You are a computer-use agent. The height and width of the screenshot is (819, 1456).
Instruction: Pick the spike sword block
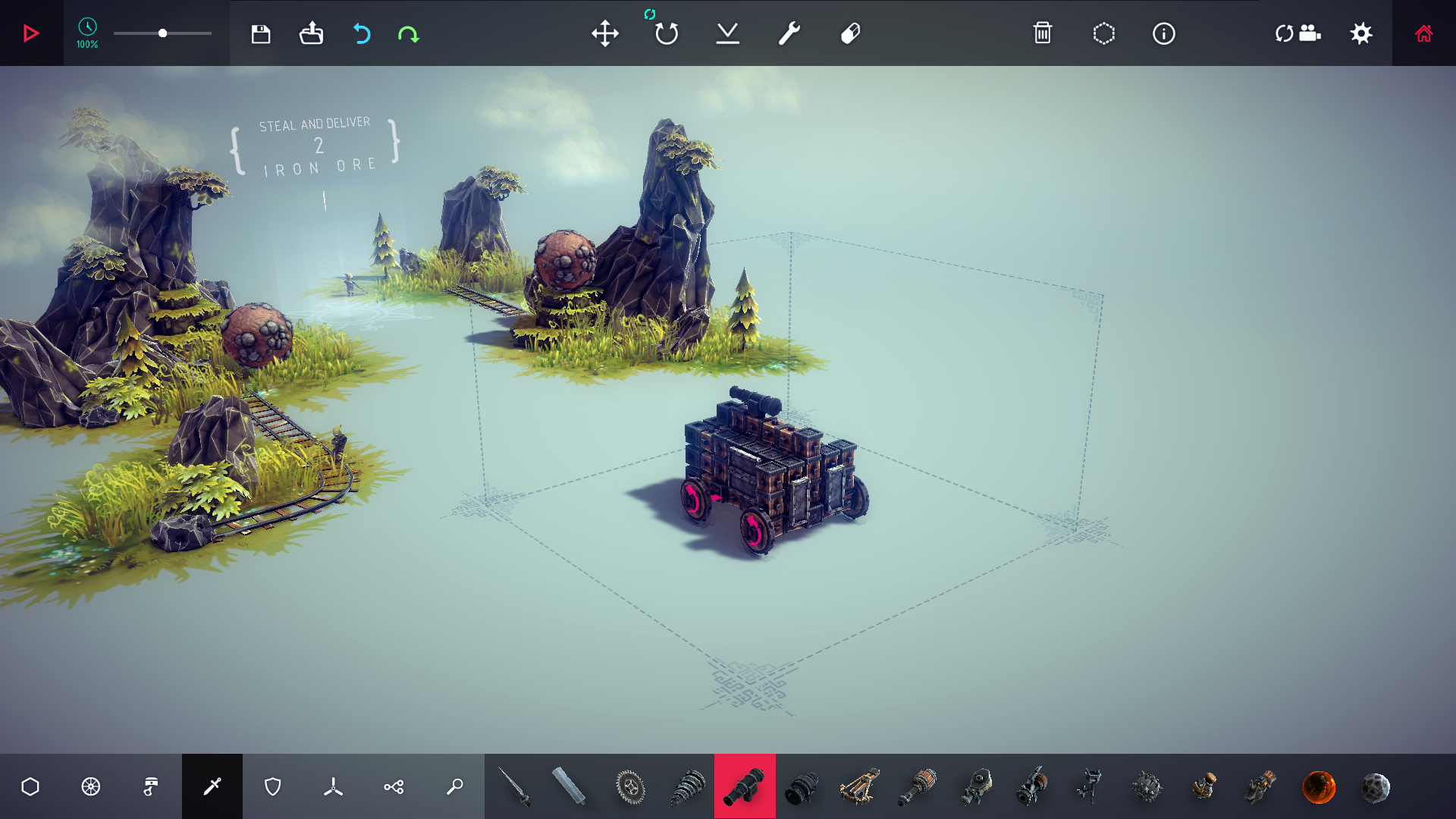pyautogui.click(x=515, y=786)
